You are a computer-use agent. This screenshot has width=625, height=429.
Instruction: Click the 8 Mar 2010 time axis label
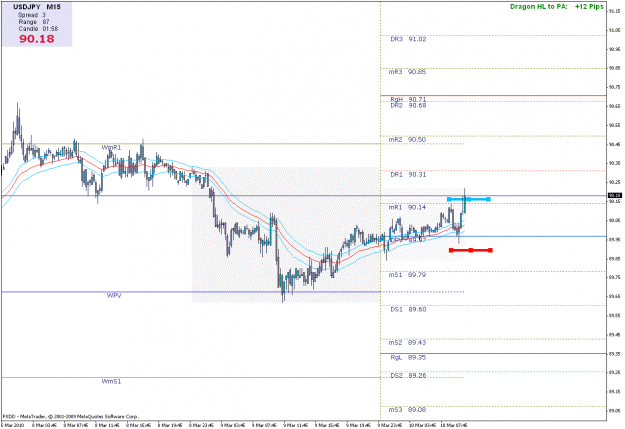pyautogui.click(x=13, y=425)
